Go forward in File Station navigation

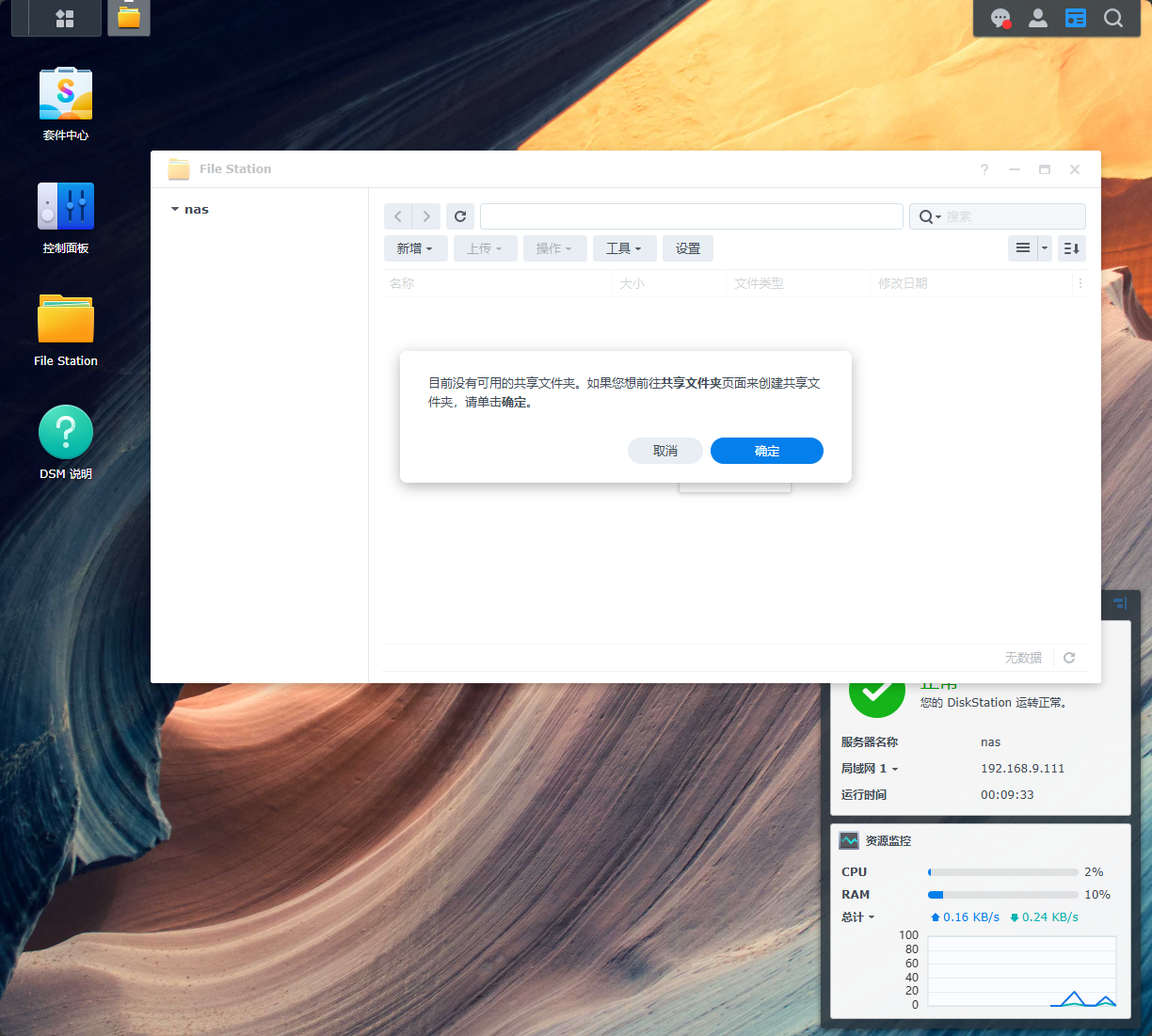coord(426,216)
